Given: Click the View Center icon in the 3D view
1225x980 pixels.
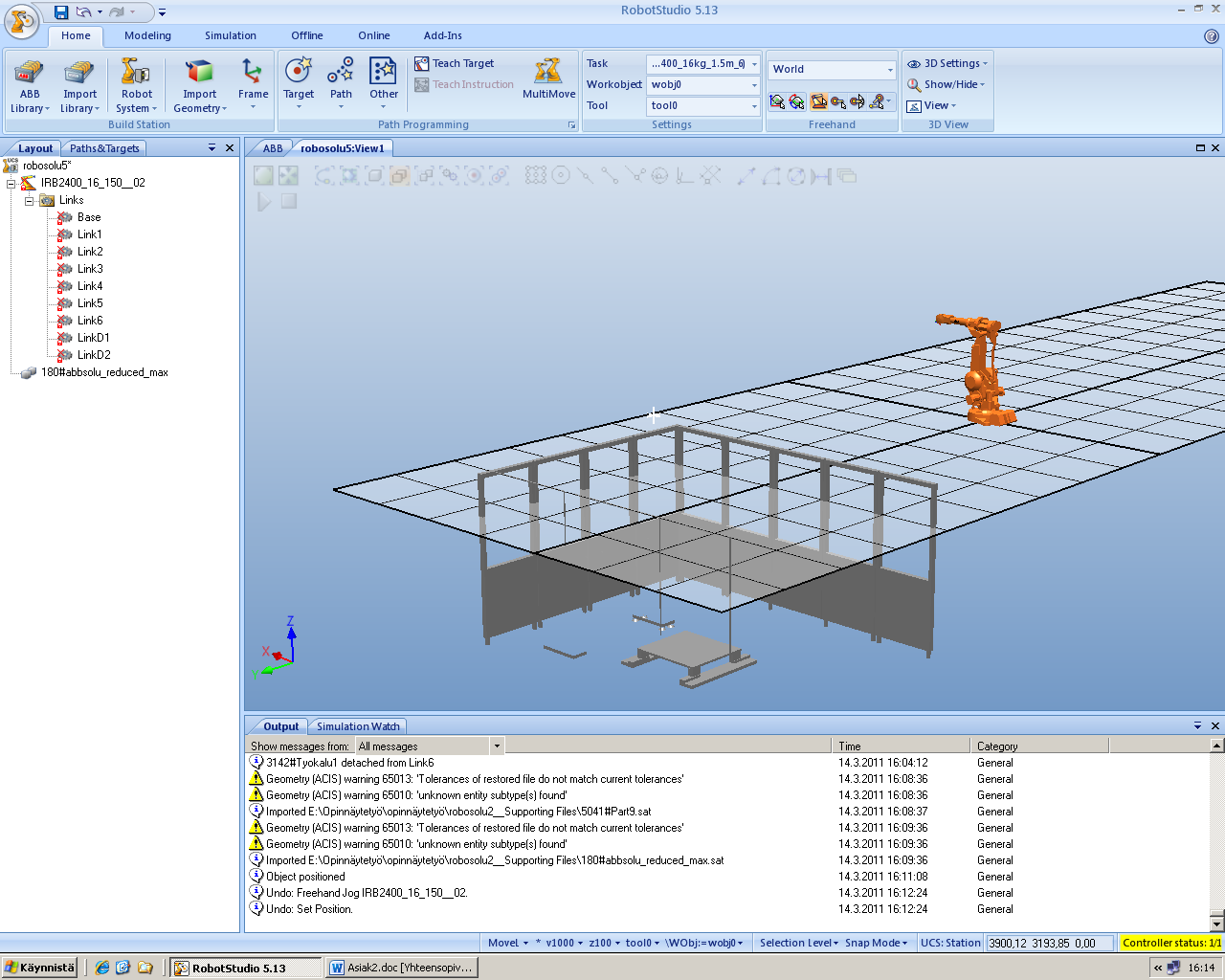Looking at the screenshot, I should click(x=288, y=175).
